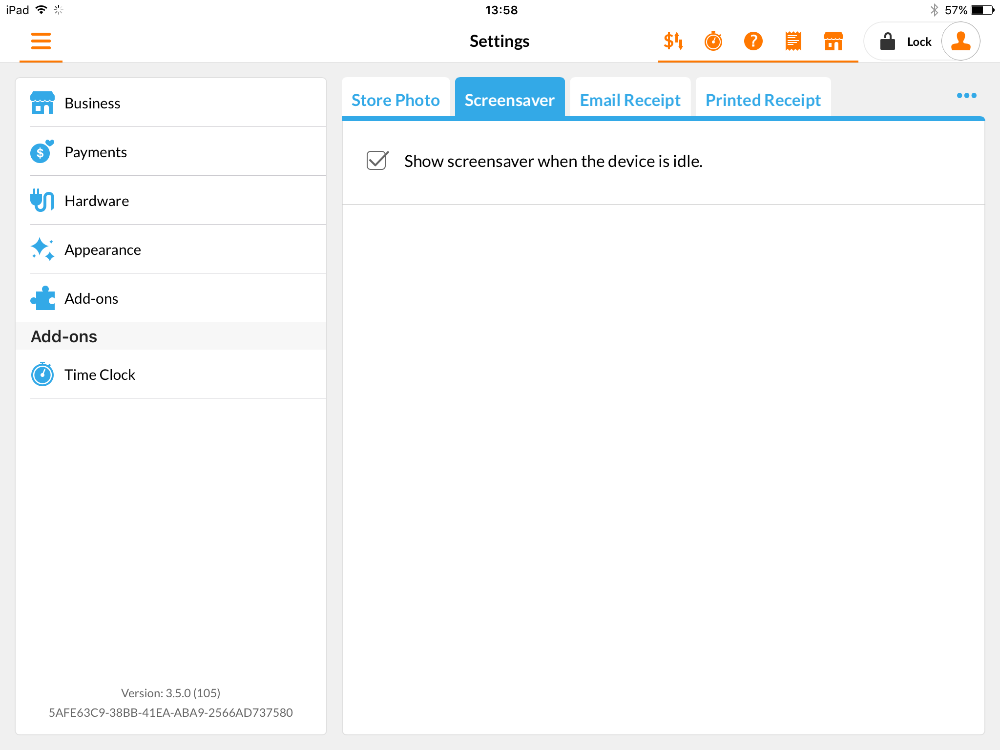The image size is (1000, 750).
Task: Click the storefront icon in the toolbar
Action: click(x=834, y=42)
